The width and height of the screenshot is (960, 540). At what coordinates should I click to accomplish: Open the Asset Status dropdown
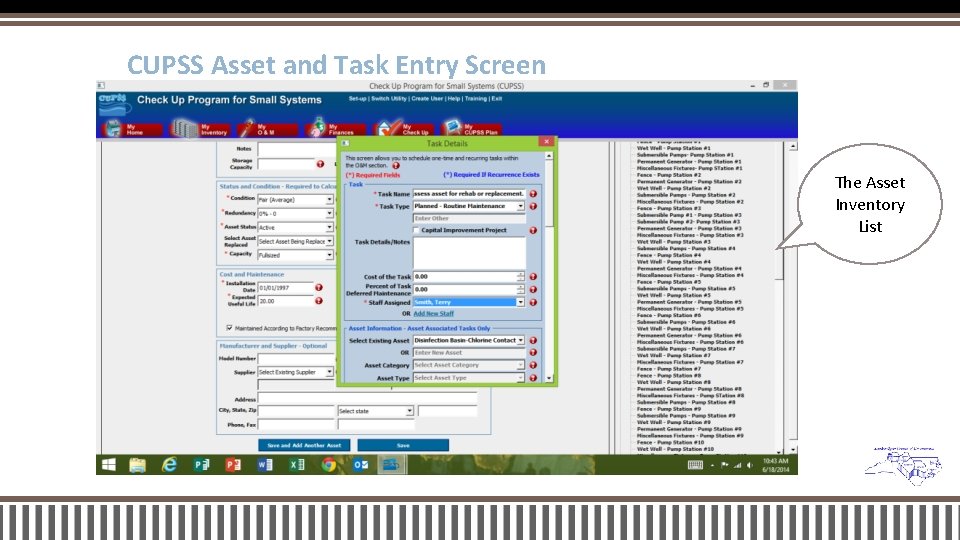click(x=329, y=227)
